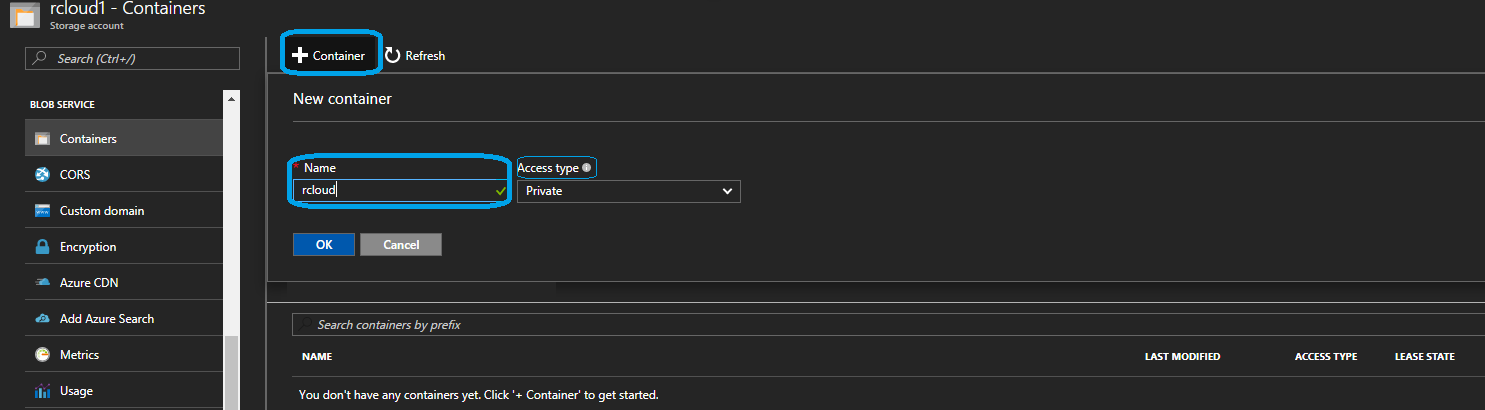This screenshot has width=1485, height=410.
Task: Click the BLOB SERVICE section label
Action: [62, 105]
